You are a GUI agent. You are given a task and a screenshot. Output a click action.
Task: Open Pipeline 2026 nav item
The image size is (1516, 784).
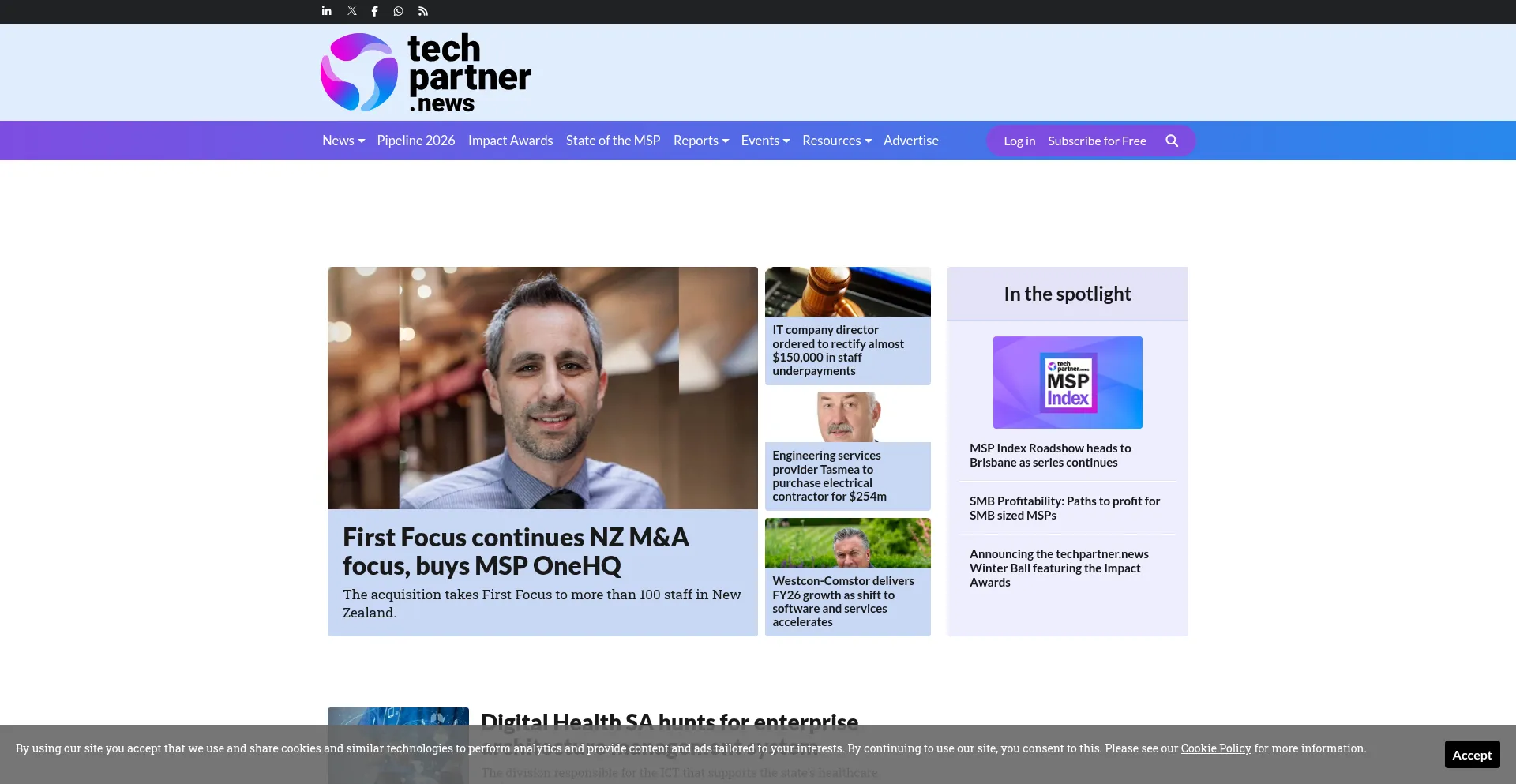coord(416,141)
